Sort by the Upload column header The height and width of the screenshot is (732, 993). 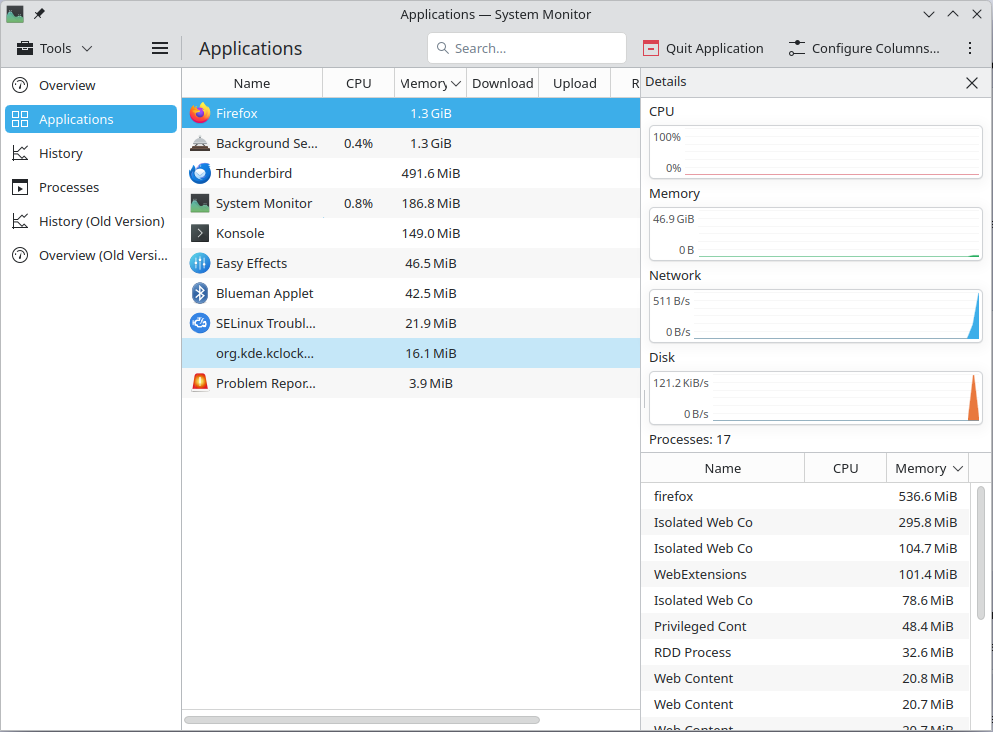click(574, 84)
